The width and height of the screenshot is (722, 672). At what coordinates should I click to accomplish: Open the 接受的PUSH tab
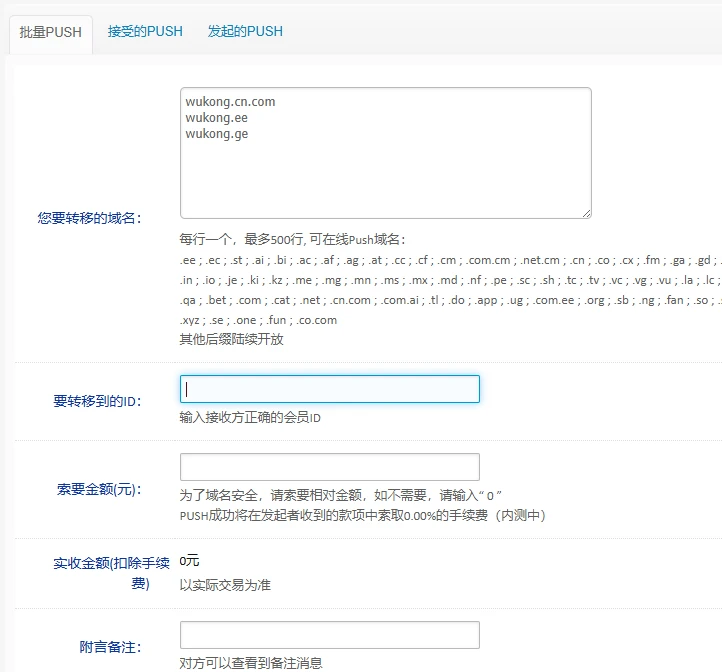tap(145, 31)
